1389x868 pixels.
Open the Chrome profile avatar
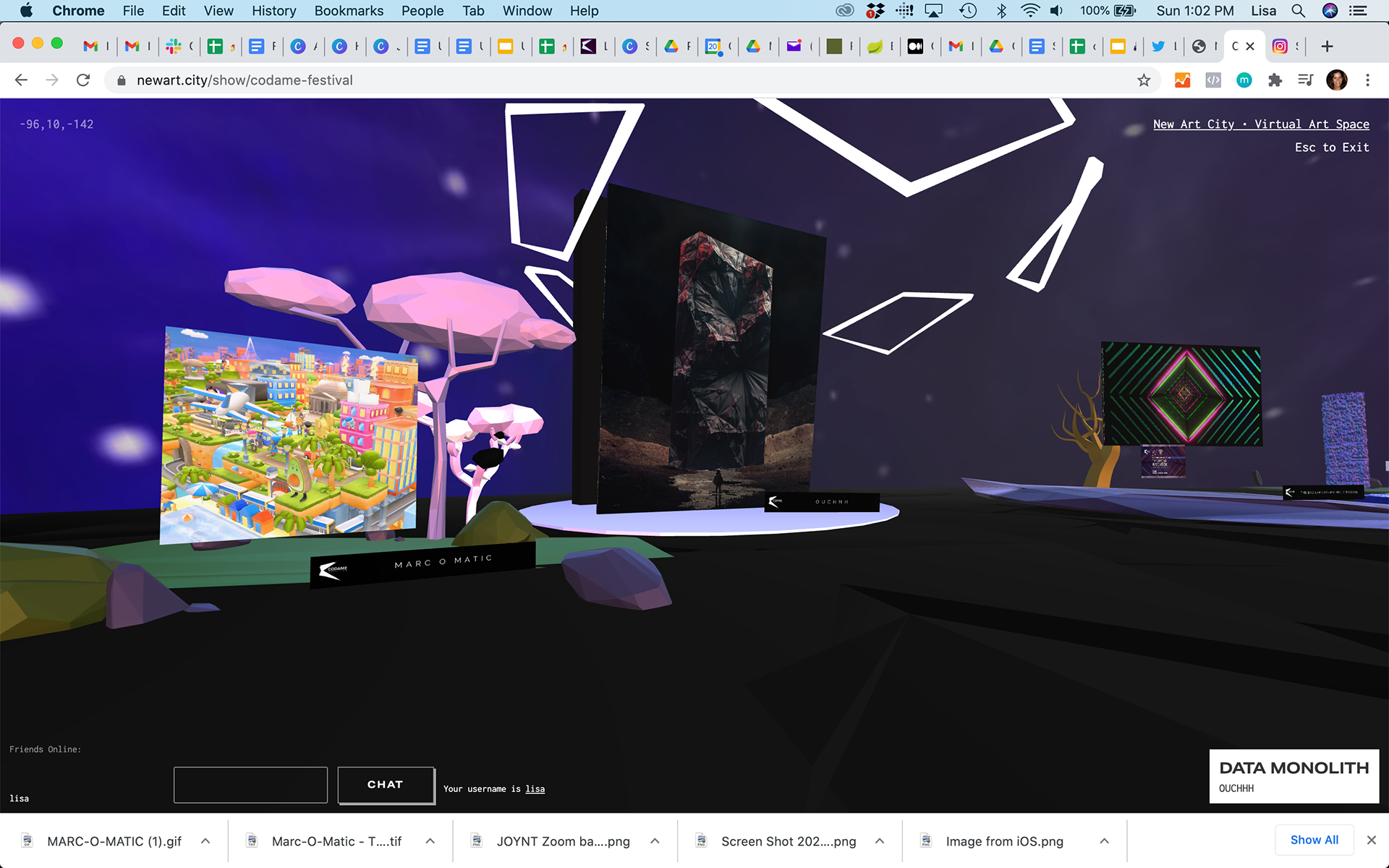[x=1337, y=80]
